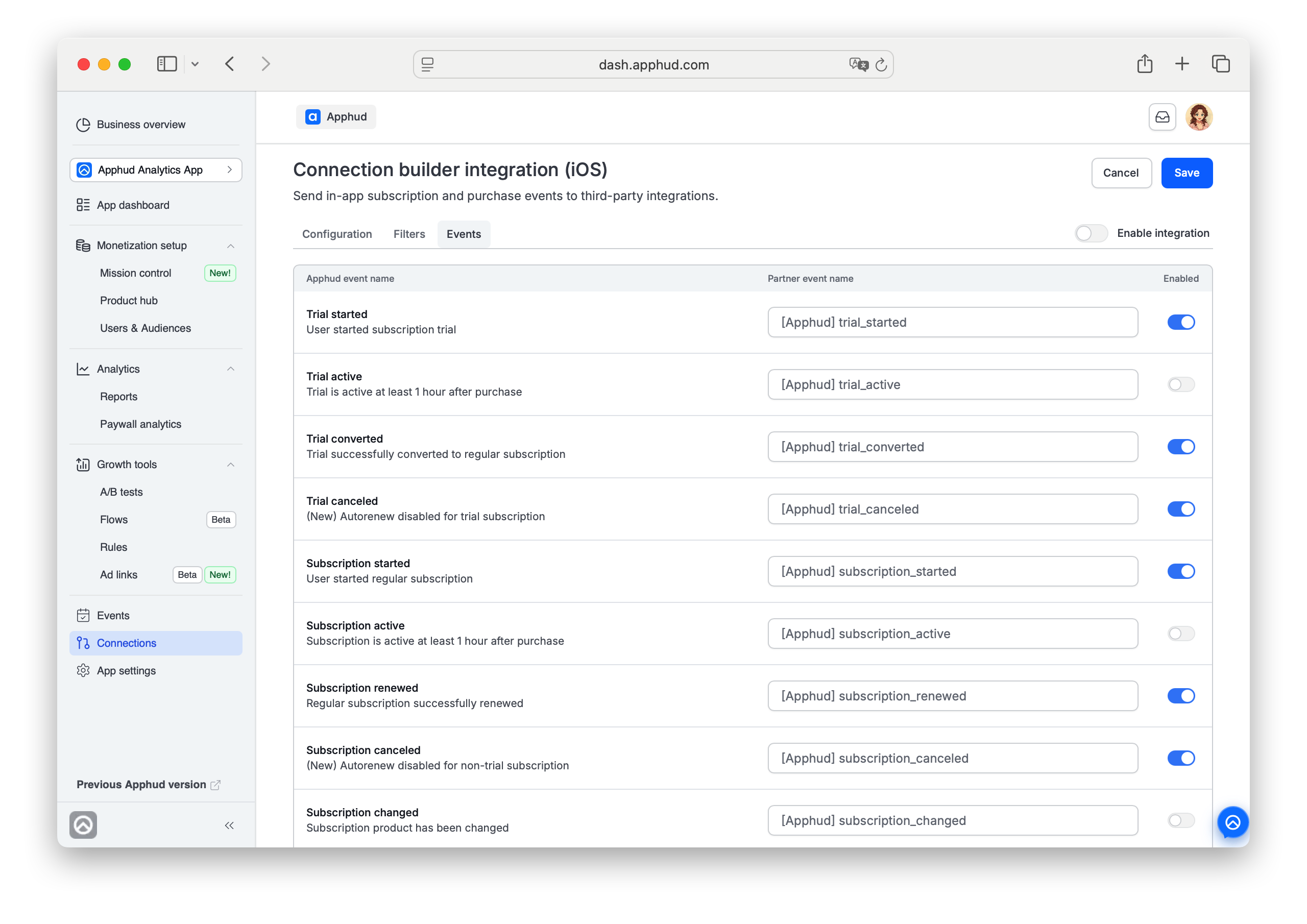This screenshot has height=924, width=1307.
Task: Enable the Subscription changed event toggle
Action: click(x=1180, y=820)
